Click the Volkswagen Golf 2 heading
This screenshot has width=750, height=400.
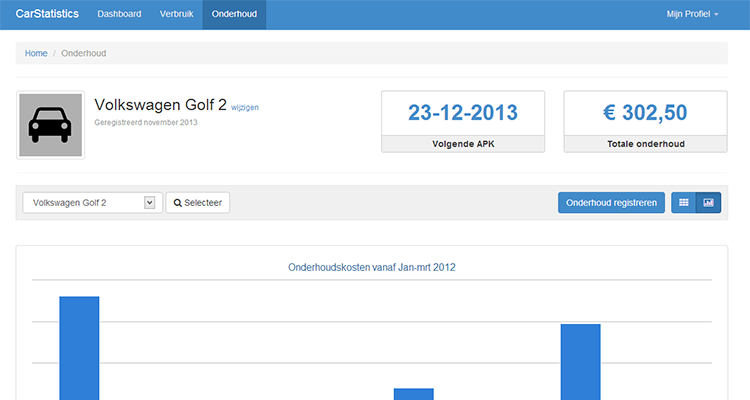[x=160, y=104]
